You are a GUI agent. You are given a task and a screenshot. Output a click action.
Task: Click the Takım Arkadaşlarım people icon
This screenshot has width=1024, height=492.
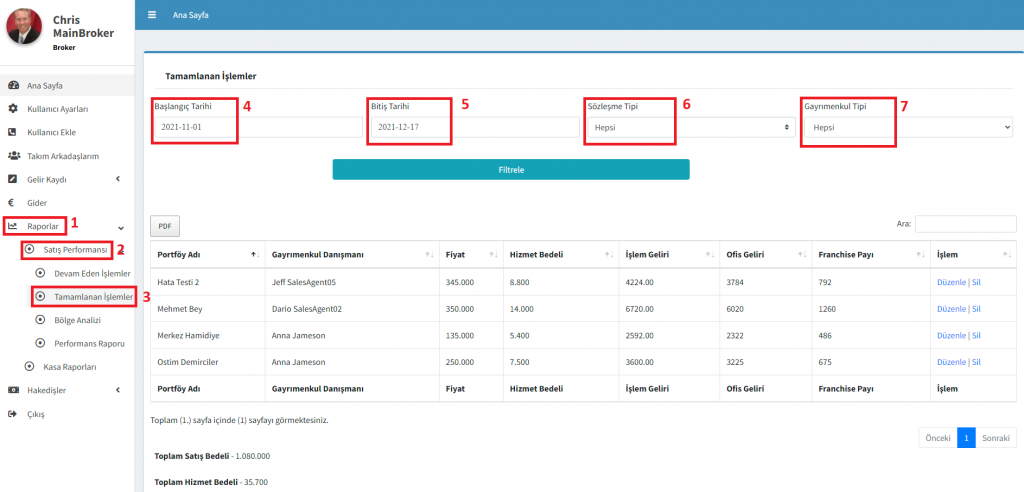pos(13,156)
